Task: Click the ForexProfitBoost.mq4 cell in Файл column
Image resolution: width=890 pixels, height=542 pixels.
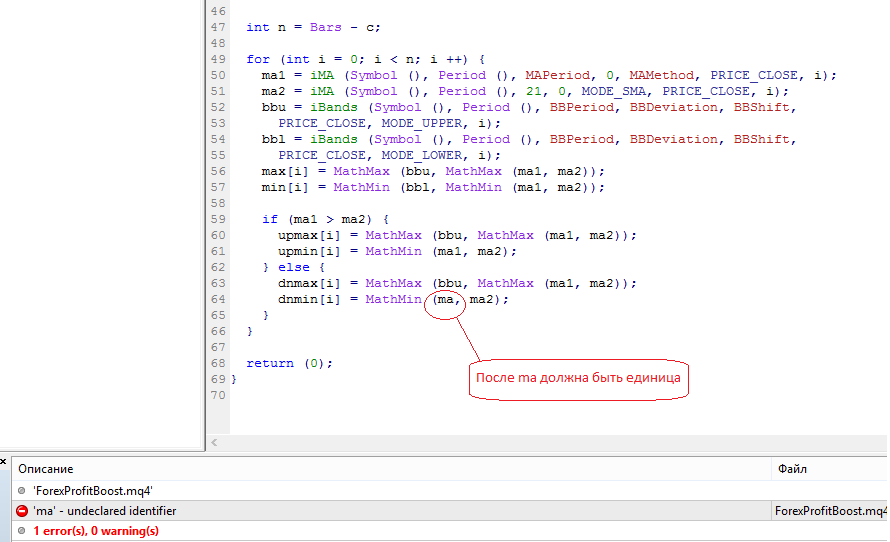Action: tap(830, 511)
